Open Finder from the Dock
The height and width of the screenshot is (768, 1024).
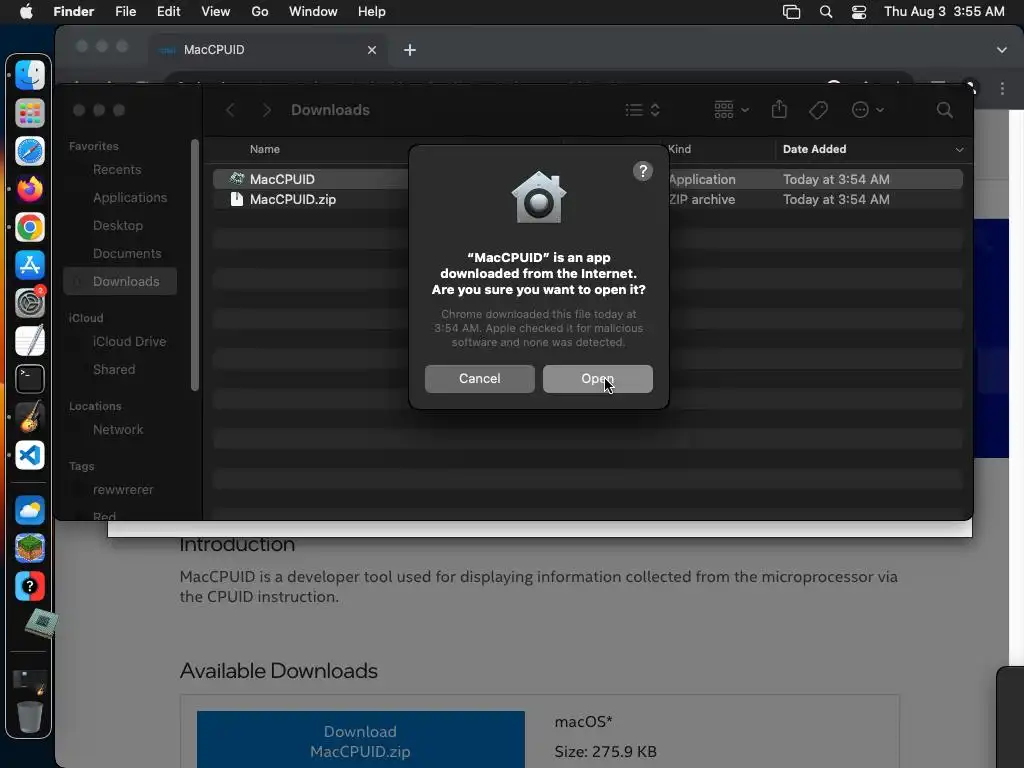(x=29, y=75)
